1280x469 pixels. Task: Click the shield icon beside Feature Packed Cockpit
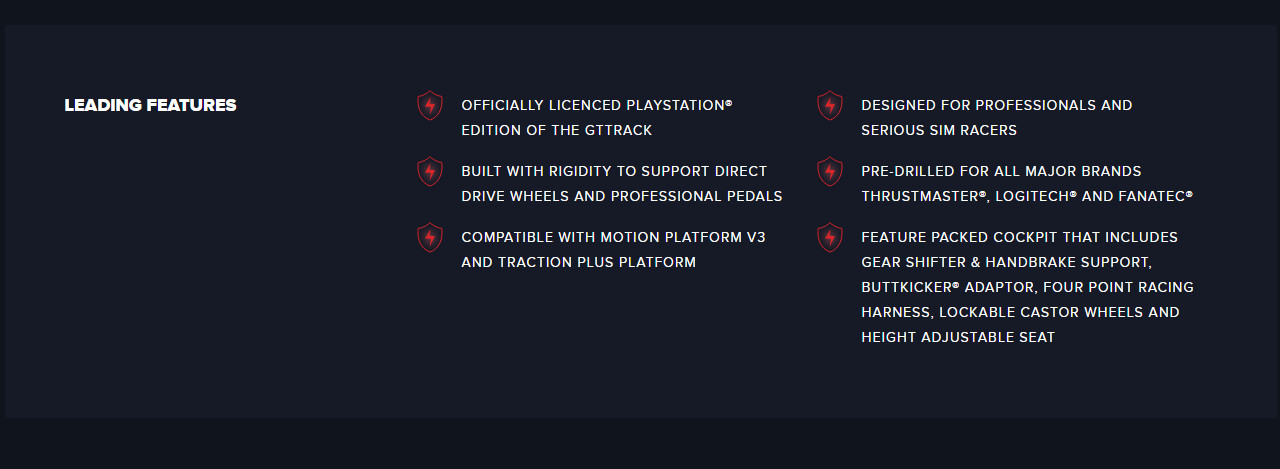[x=830, y=237]
